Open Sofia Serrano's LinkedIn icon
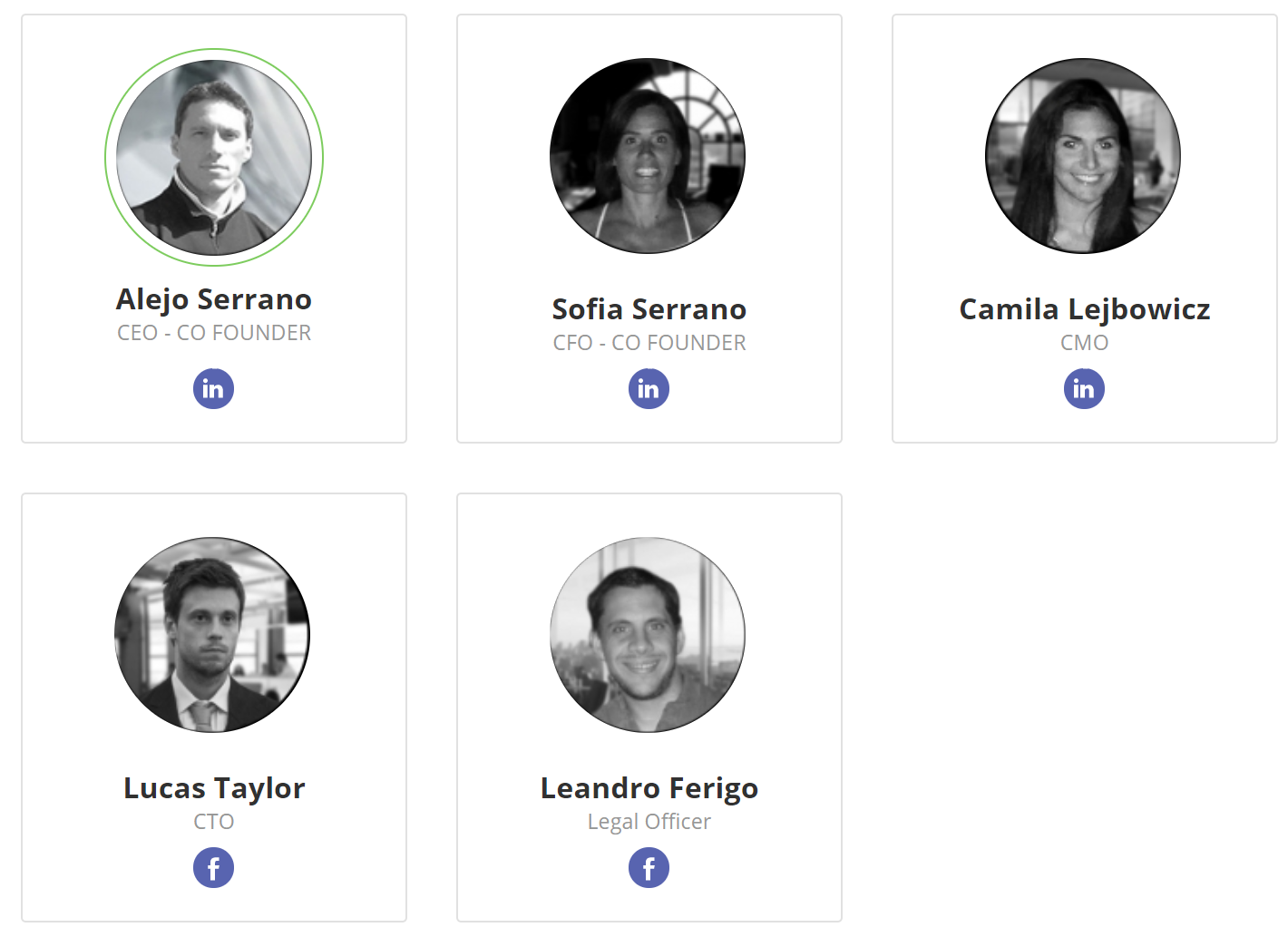 click(x=649, y=389)
